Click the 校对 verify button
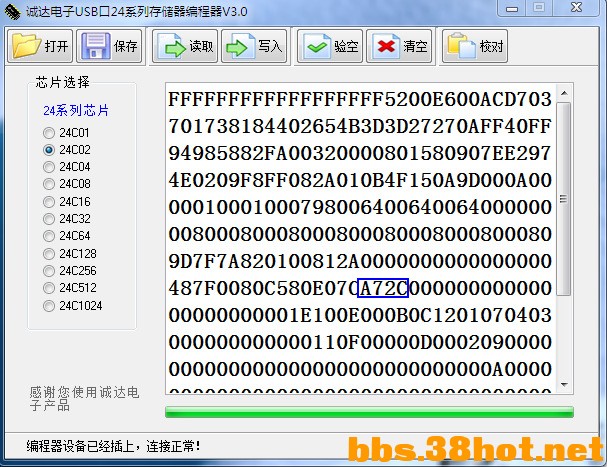Screen dimensions: 607x467 (x=475, y=46)
